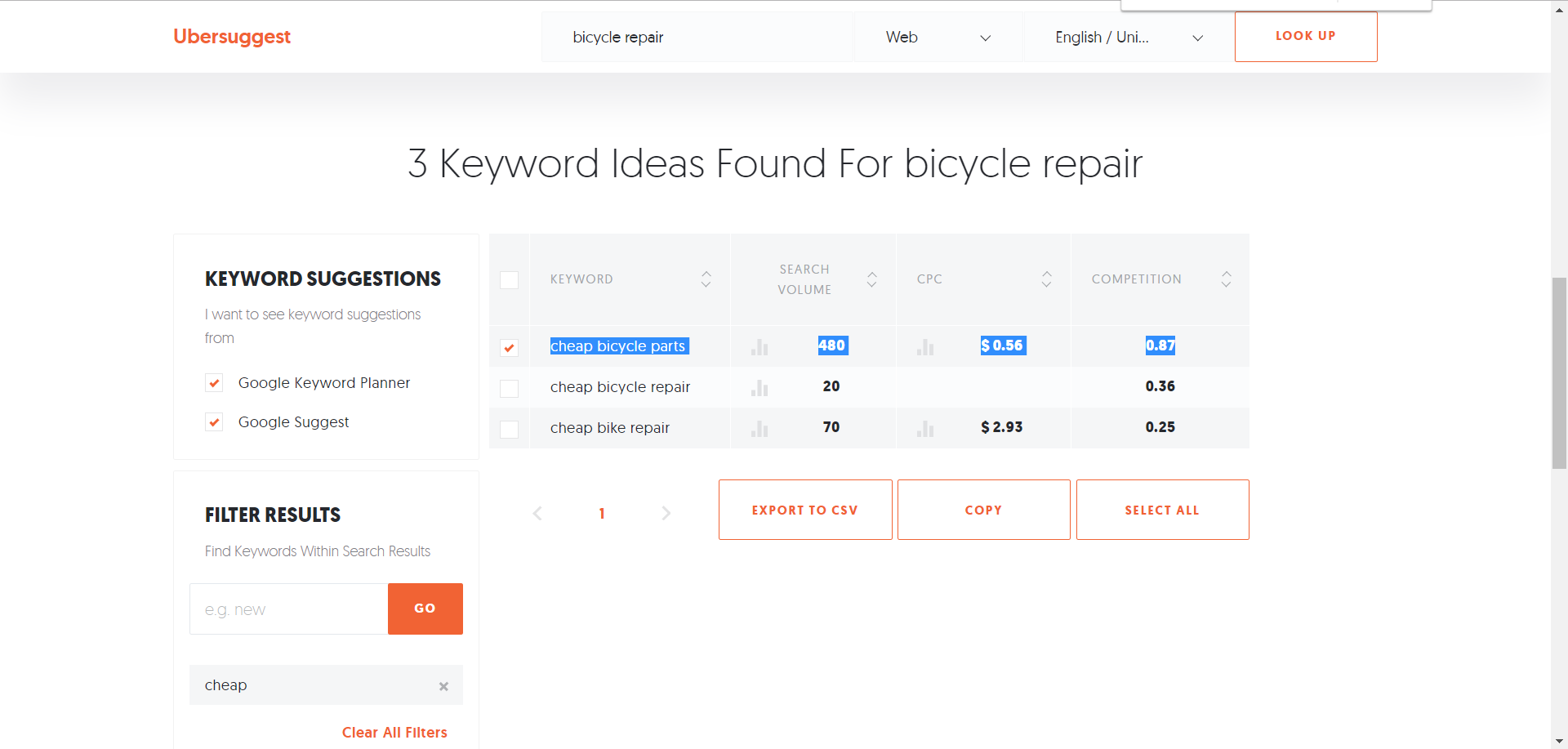Sort table by Search Volume arrows
Screen dimensions: 1568x749
872,279
